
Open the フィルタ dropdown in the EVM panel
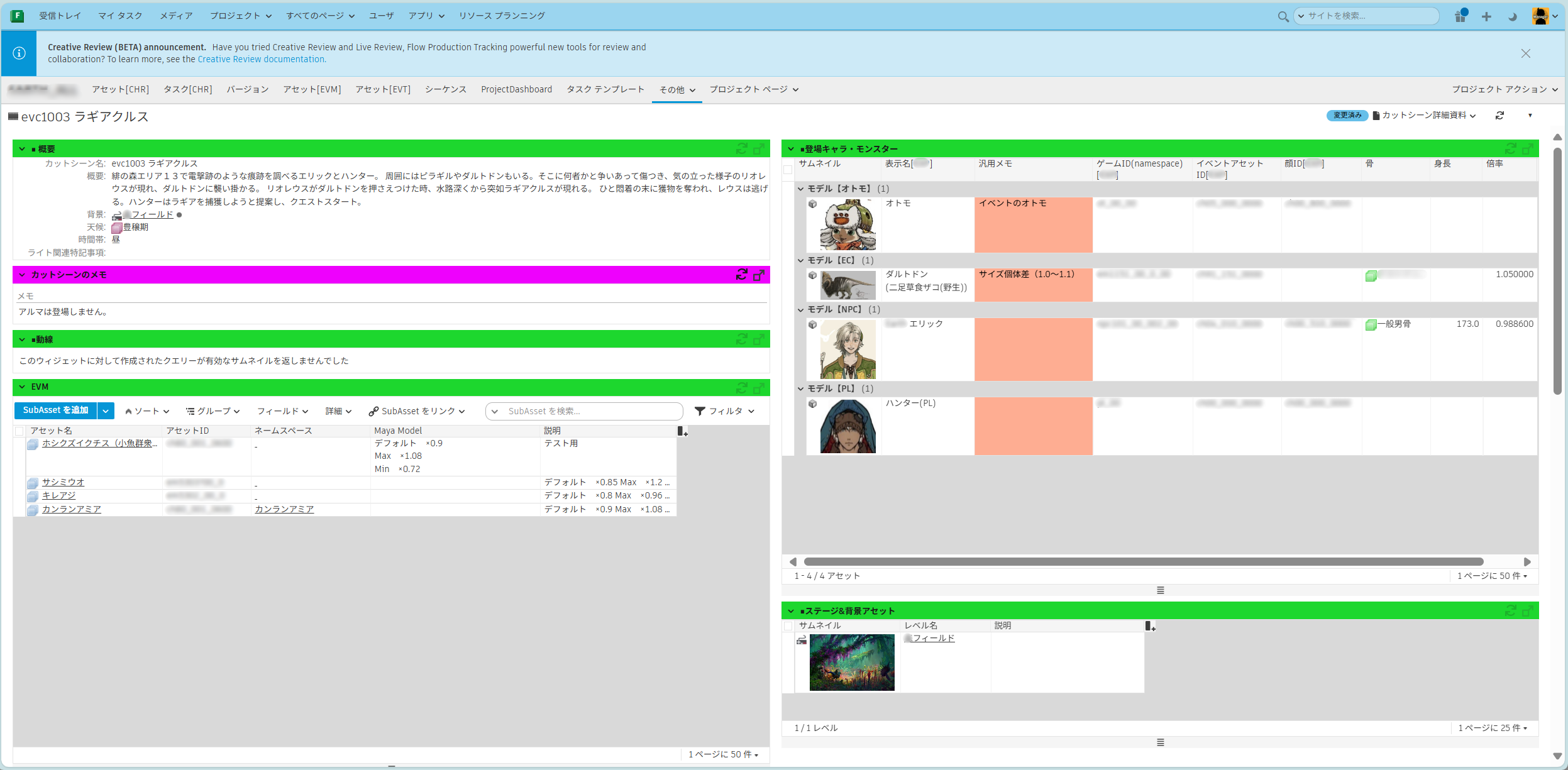click(724, 410)
